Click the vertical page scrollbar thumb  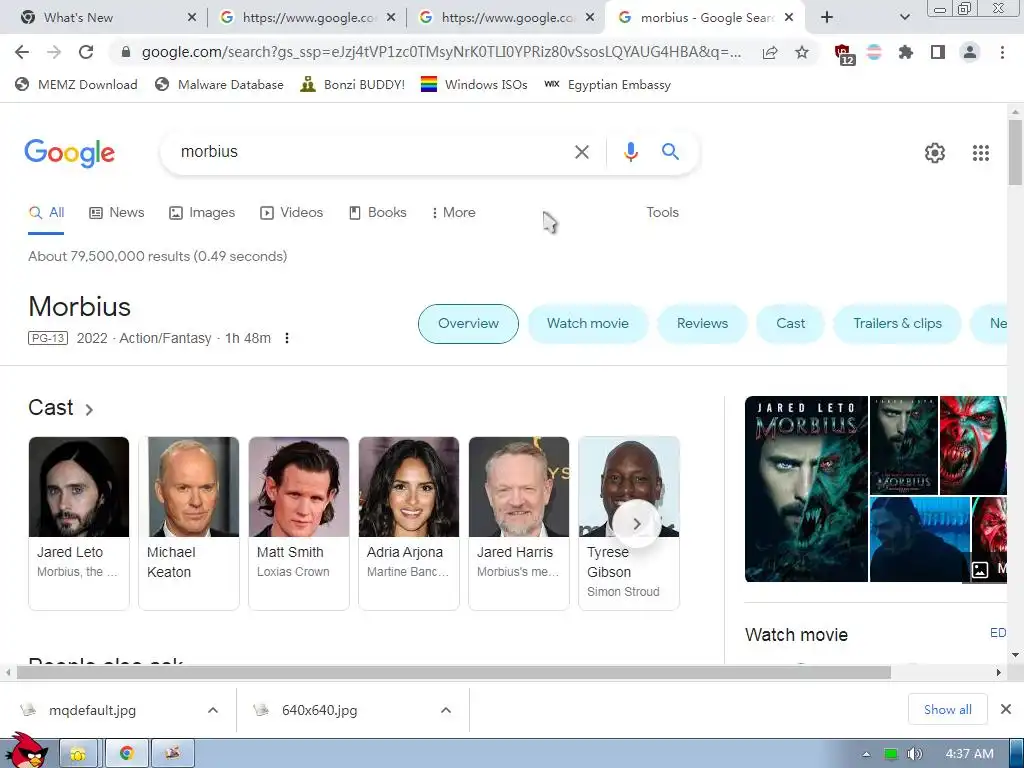[1015, 152]
